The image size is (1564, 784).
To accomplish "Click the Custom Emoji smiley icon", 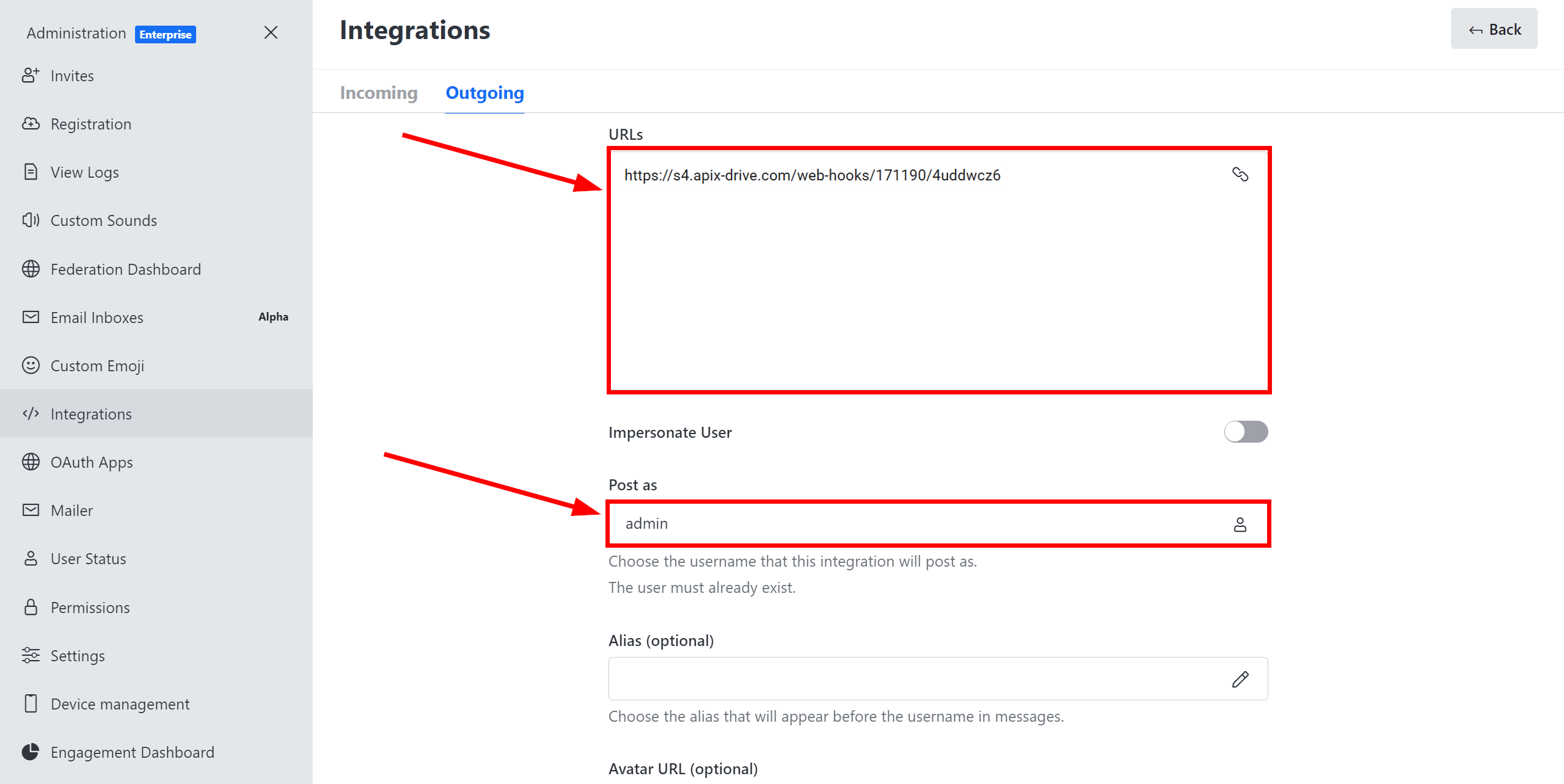I will click(31, 365).
